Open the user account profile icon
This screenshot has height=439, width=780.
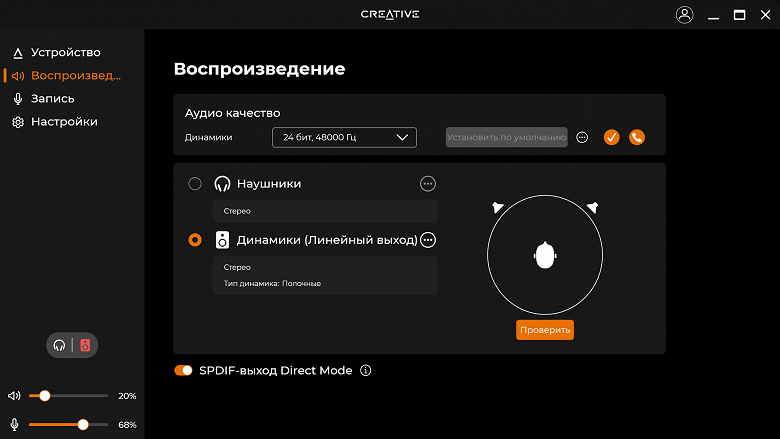click(x=684, y=15)
